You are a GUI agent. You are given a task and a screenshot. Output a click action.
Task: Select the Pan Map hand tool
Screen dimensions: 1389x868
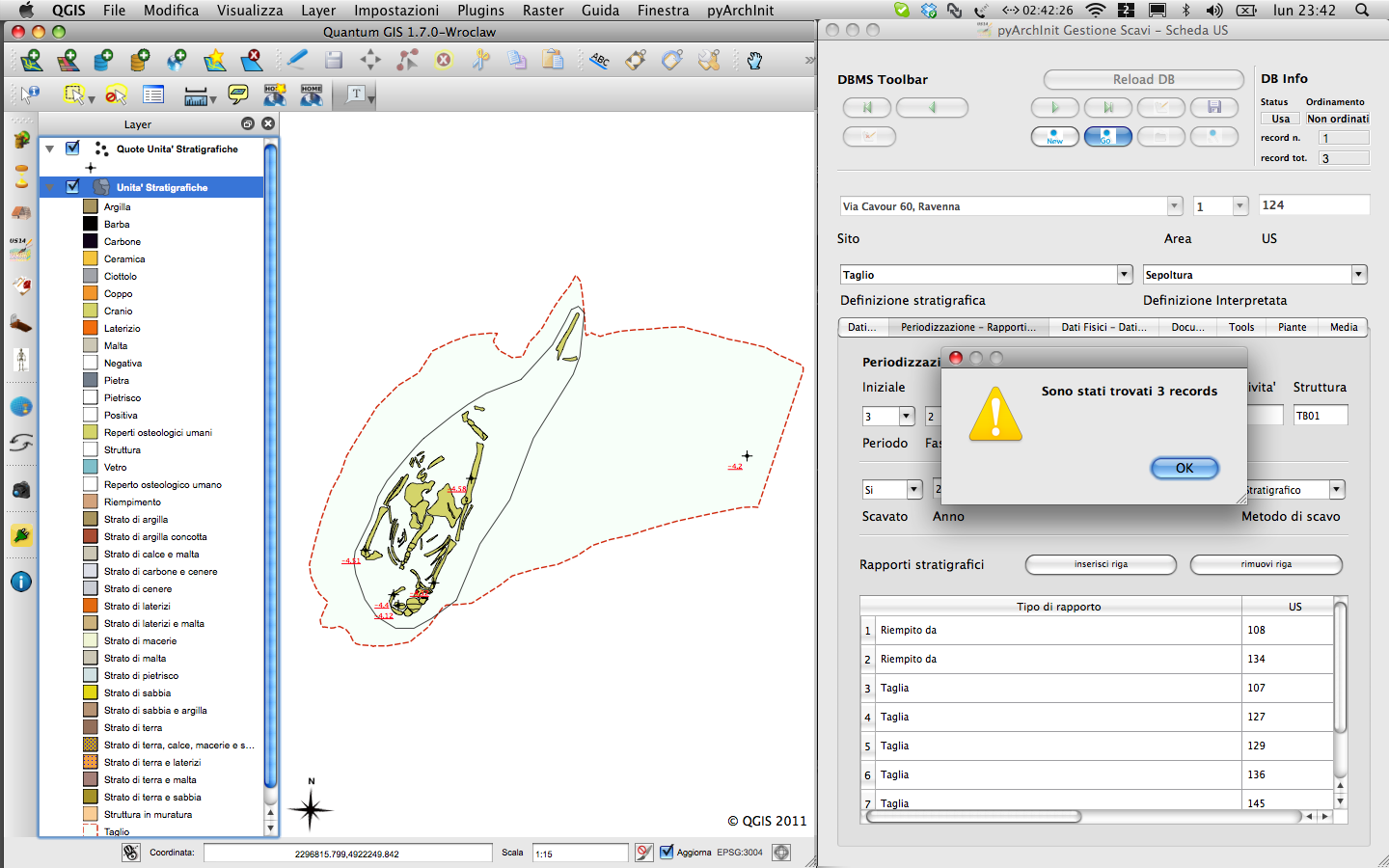tap(754, 61)
